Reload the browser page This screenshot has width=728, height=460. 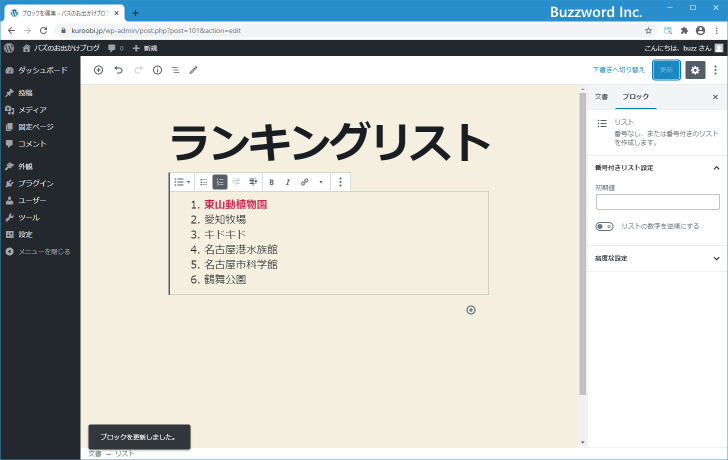(x=44, y=31)
